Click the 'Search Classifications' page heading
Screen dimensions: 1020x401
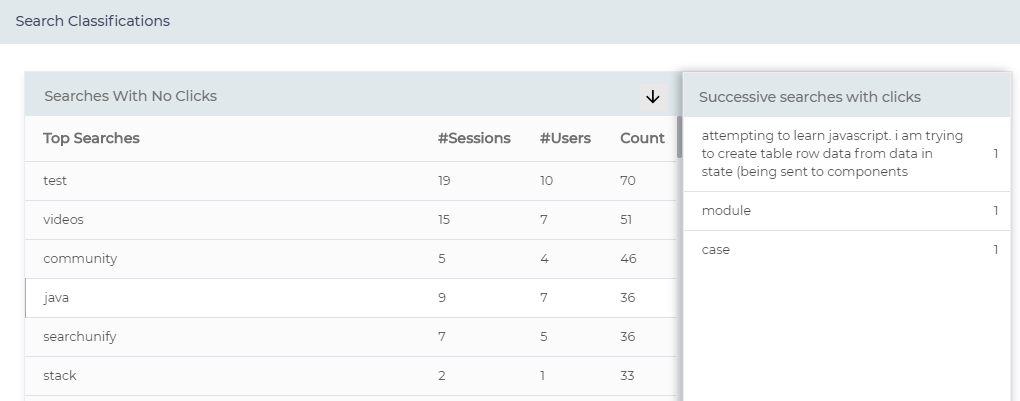point(93,21)
